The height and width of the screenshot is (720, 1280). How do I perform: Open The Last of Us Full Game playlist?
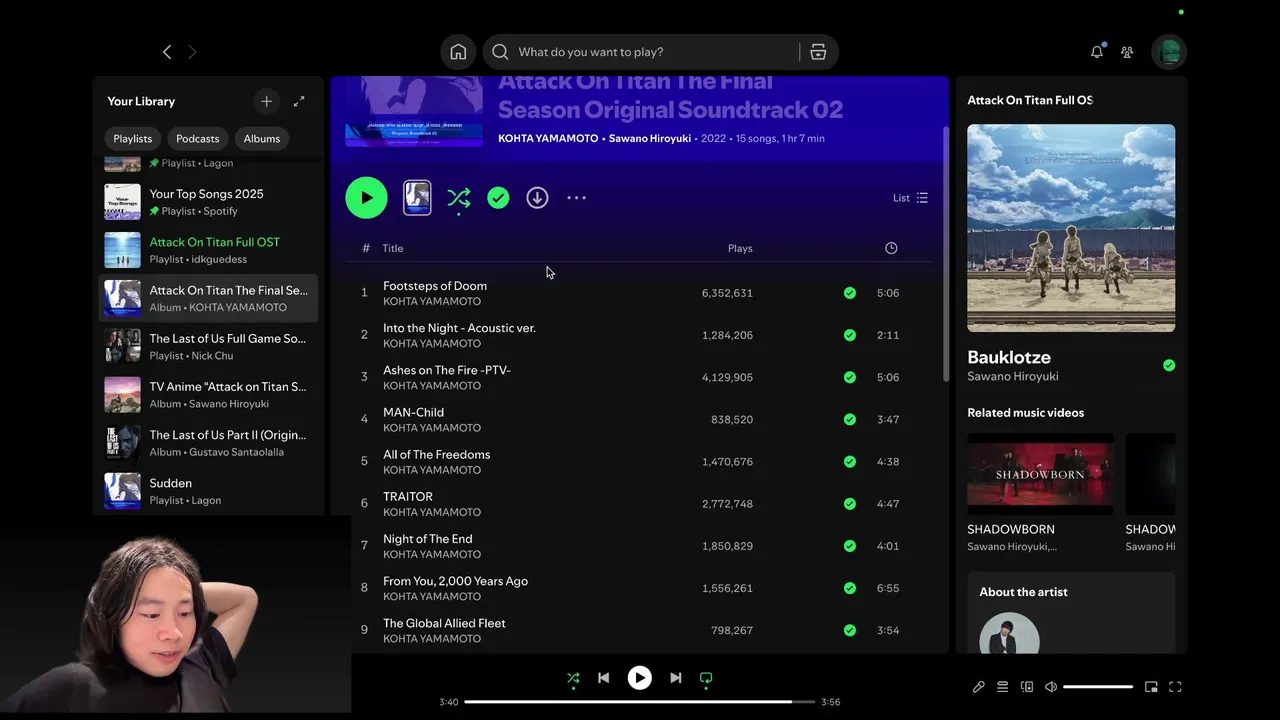(208, 346)
